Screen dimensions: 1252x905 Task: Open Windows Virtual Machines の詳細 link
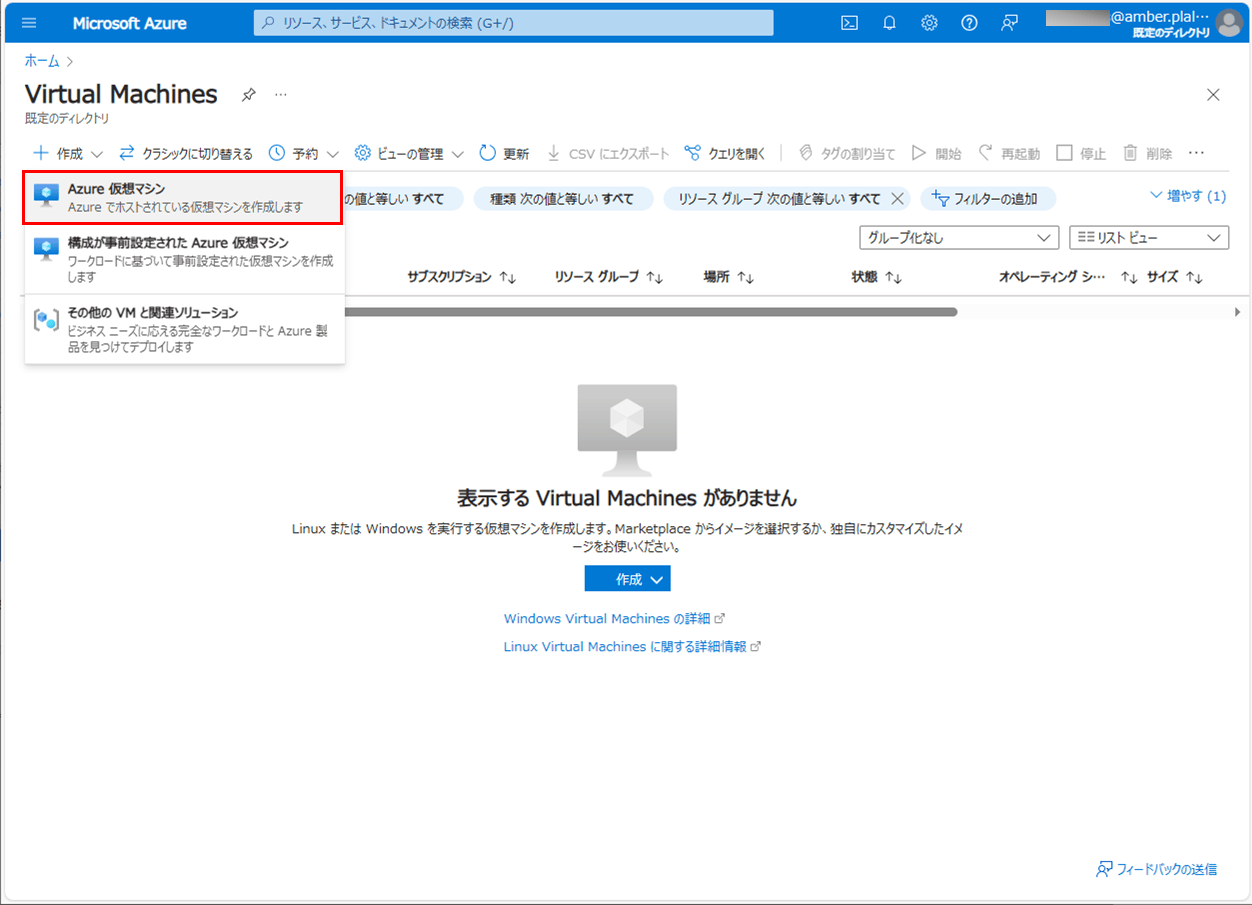pyautogui.click(x=614, y=619)
